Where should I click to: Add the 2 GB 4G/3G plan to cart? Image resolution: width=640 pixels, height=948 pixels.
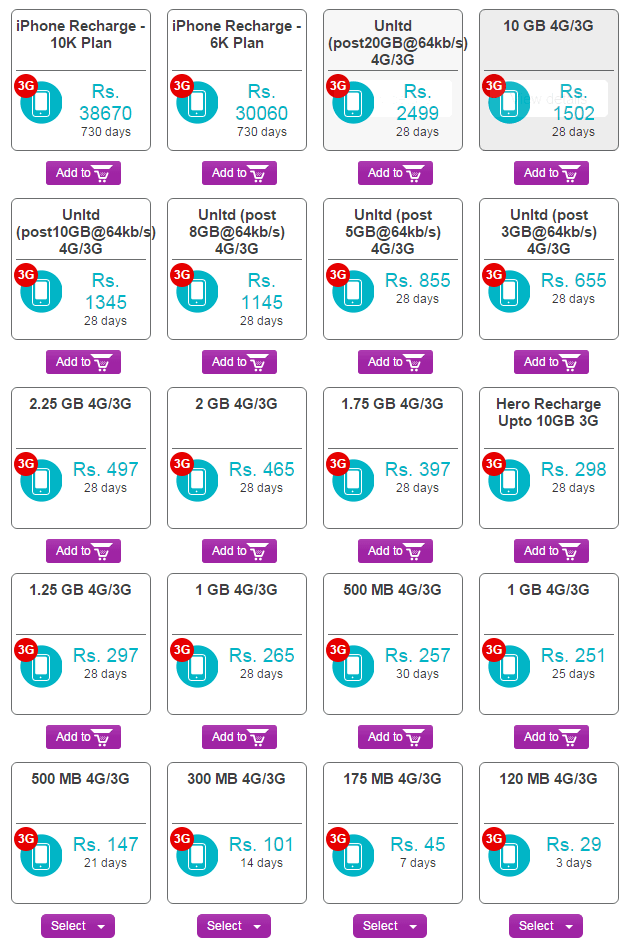point(239,551)
